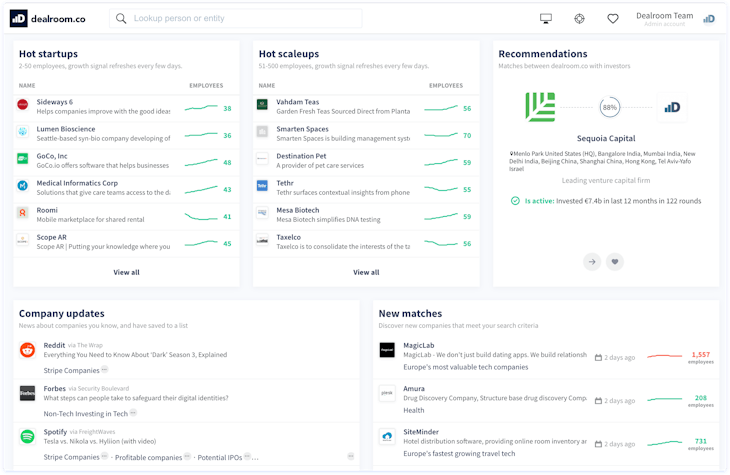
Task: Open Taxelco logo icon
Action: click(x=263, y=239)
